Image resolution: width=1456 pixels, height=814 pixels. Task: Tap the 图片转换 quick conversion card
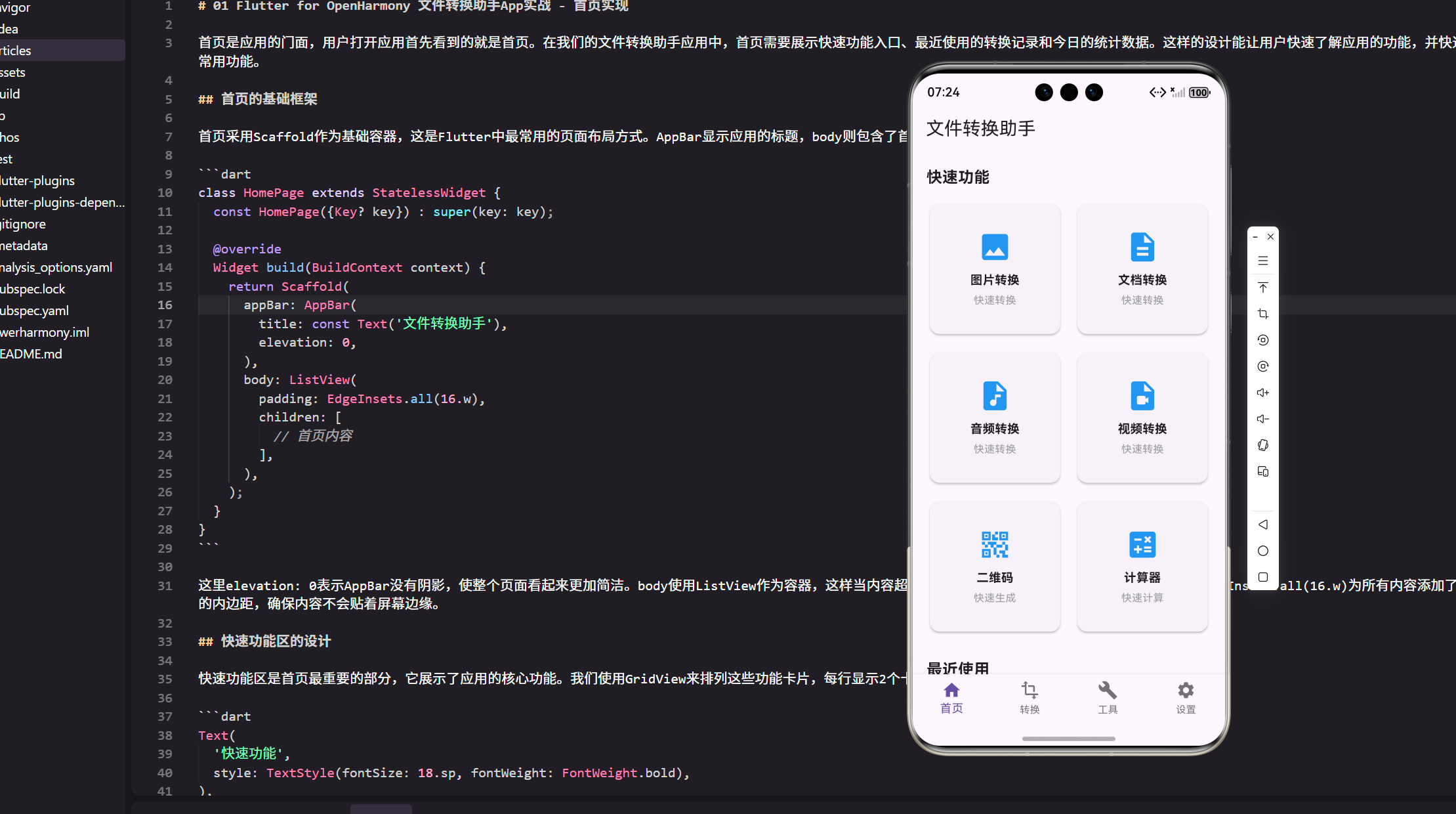pyautogui.click(x=994, y=269)
